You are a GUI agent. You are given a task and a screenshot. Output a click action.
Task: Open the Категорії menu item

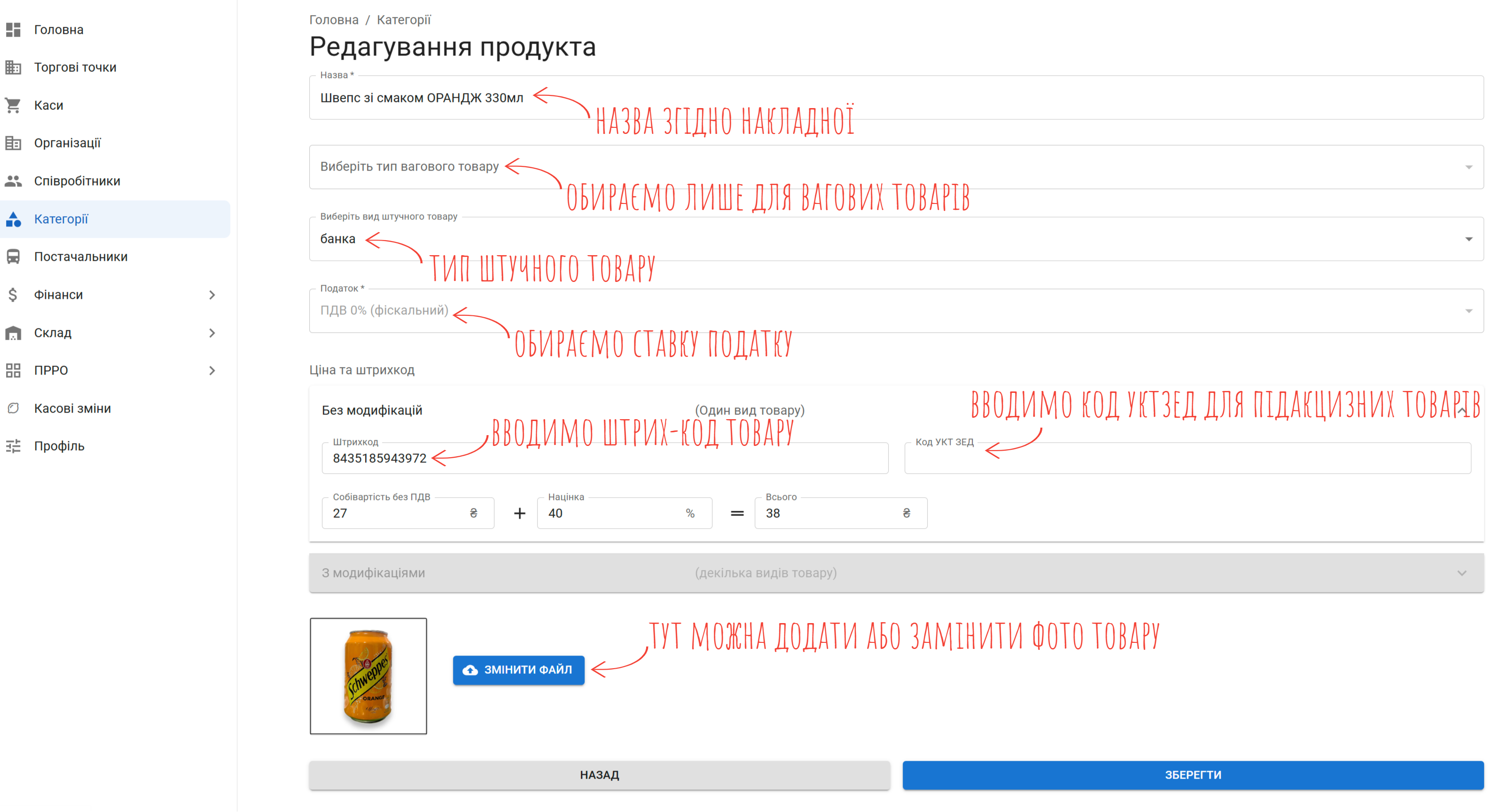[x=61, y=219]
